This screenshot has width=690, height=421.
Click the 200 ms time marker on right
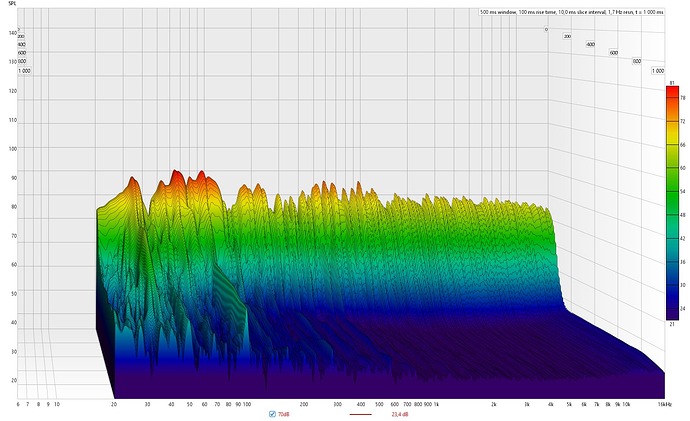[x=567, y=36]
